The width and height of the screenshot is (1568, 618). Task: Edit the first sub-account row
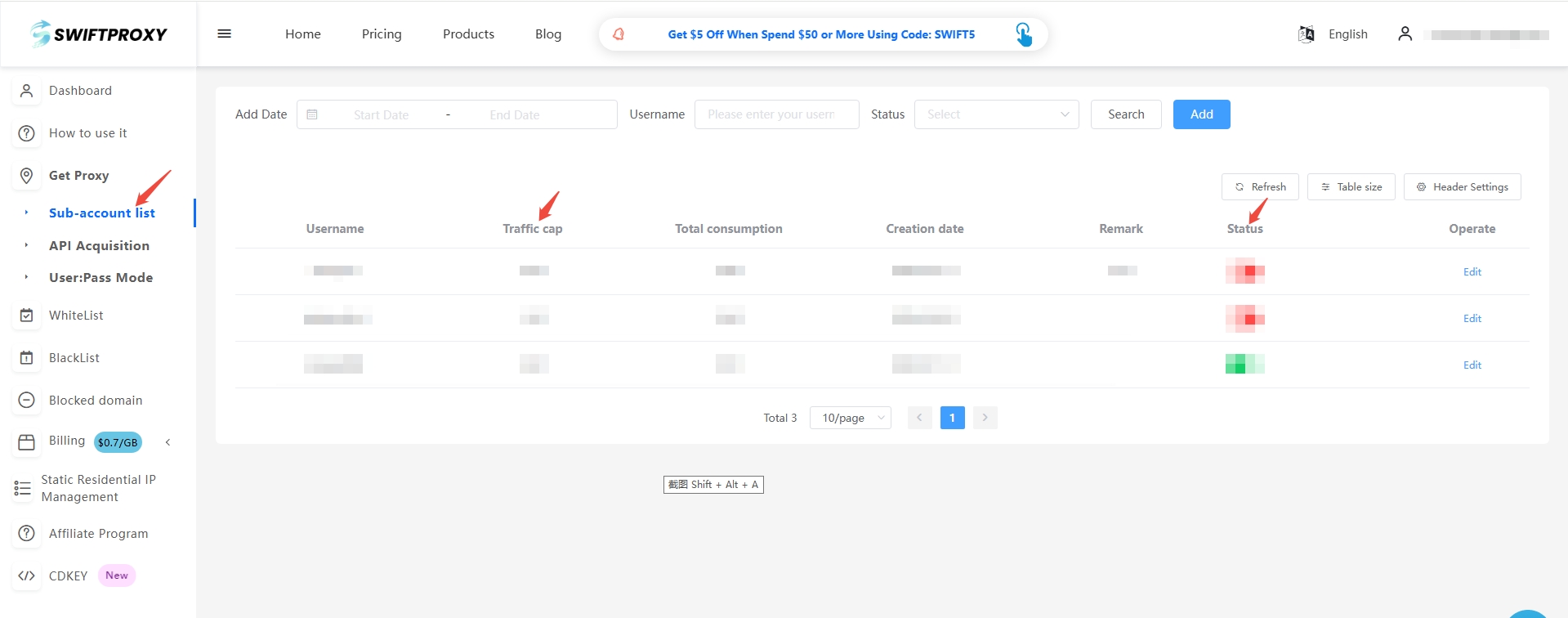(1472, 272)
